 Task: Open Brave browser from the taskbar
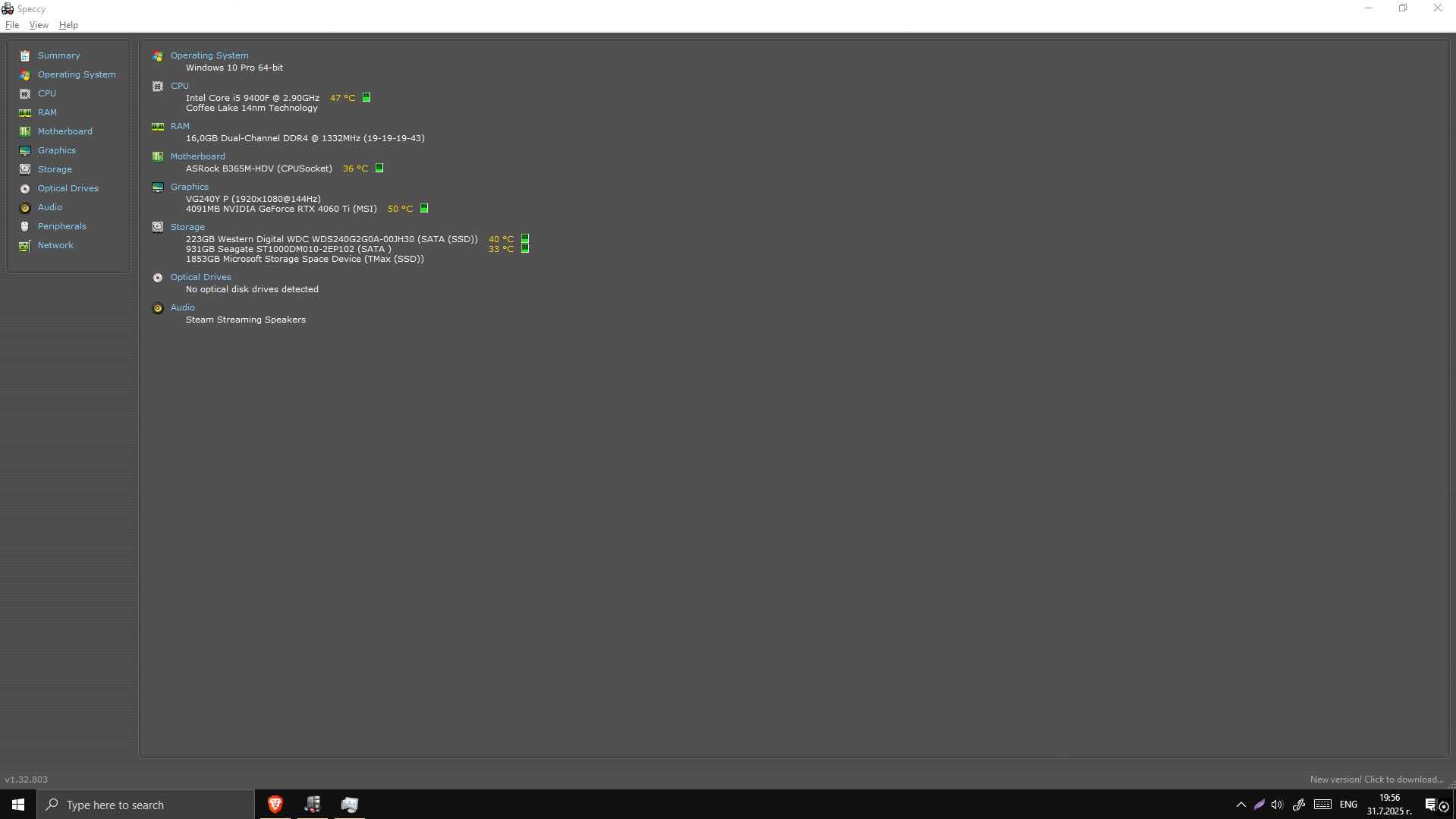click(275, 805)
